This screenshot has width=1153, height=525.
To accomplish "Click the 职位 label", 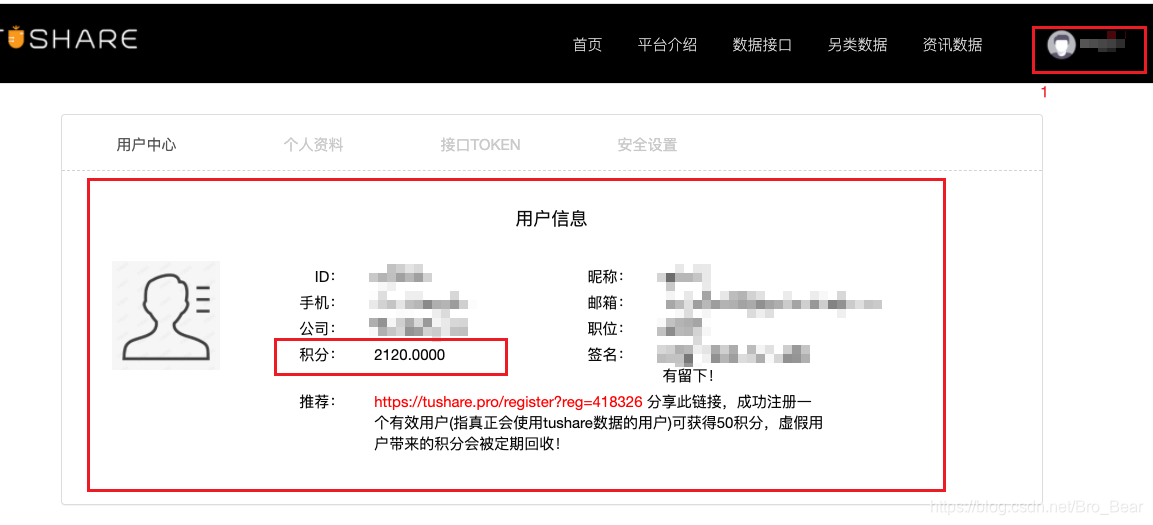I will (606, 329).
